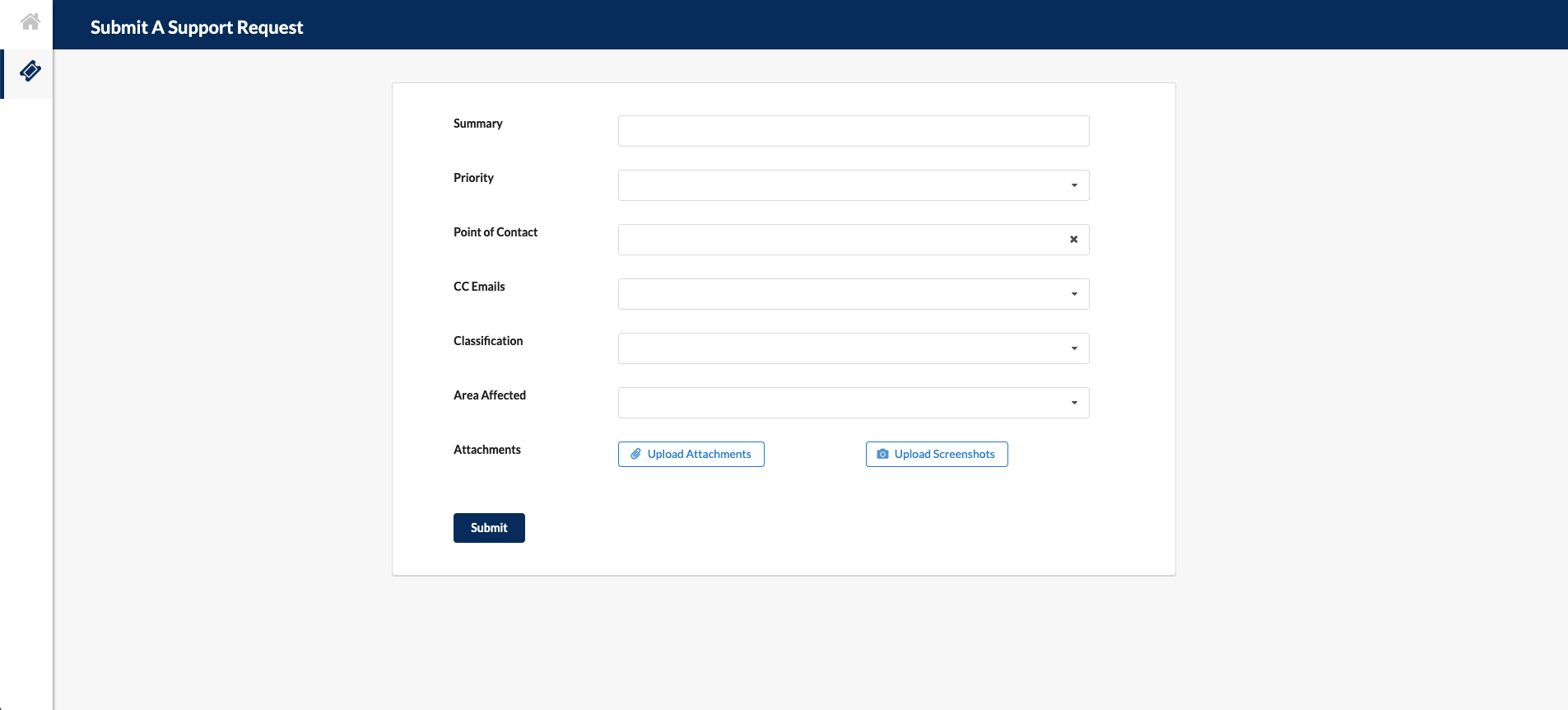
Task: Focus the Summary text field
Action: (x=853, y=131)
